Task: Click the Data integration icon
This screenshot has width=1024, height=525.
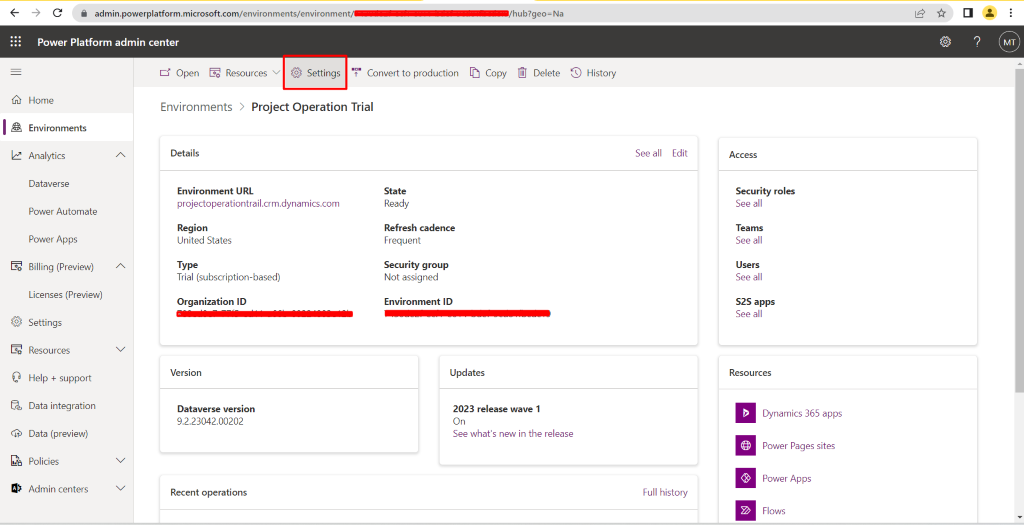Action: (16, 406)
